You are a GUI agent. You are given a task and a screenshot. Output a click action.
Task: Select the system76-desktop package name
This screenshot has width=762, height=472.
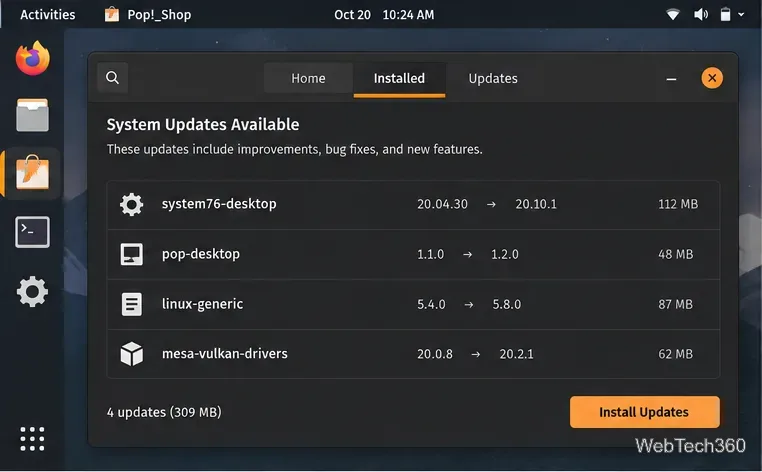point(219,204)
